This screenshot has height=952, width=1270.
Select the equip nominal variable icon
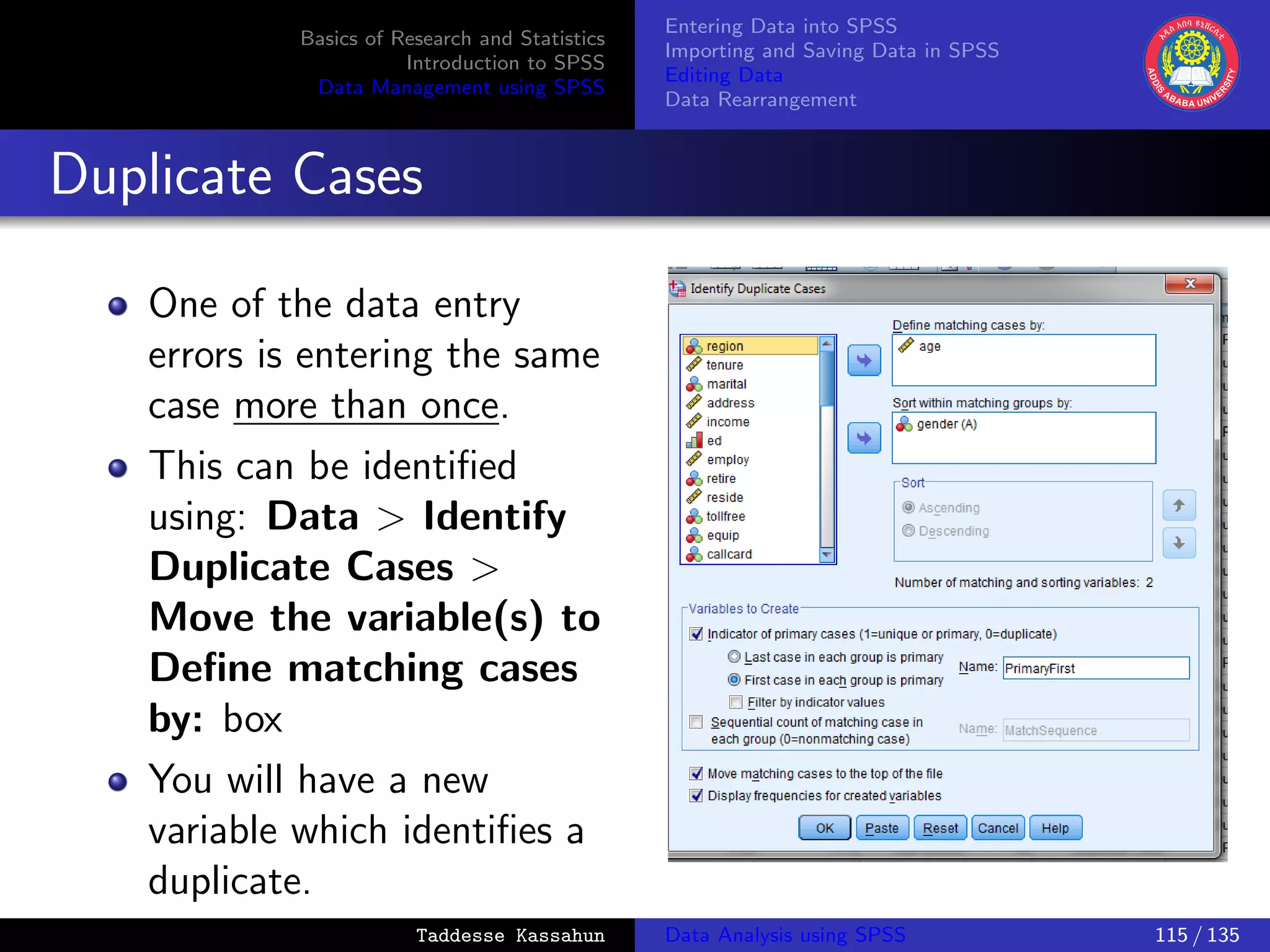[693, 535]
